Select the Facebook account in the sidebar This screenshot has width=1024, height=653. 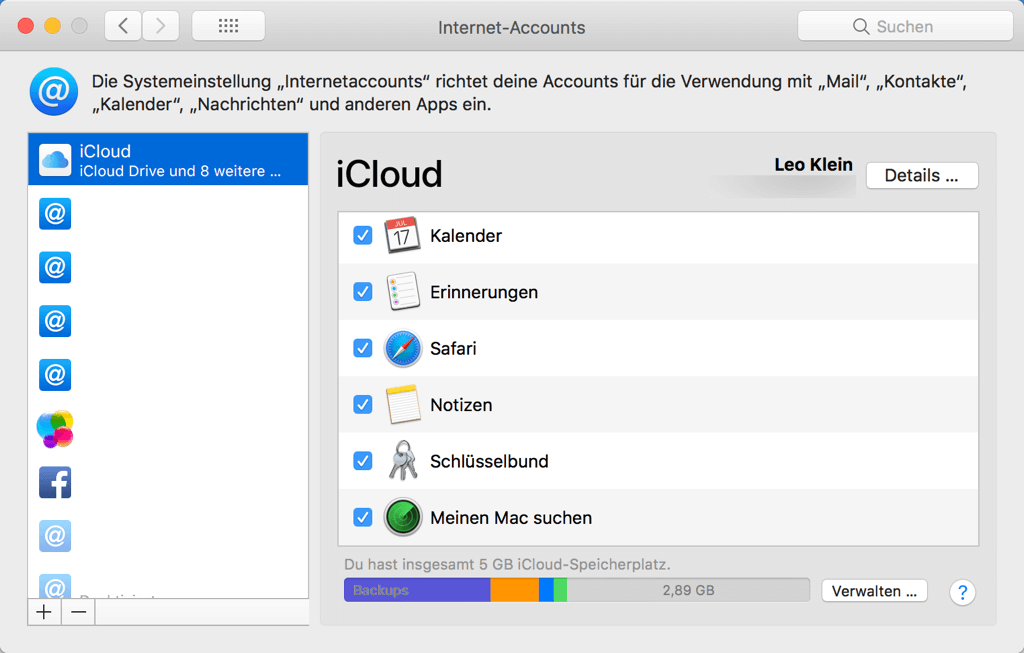[x=55, y=482]
